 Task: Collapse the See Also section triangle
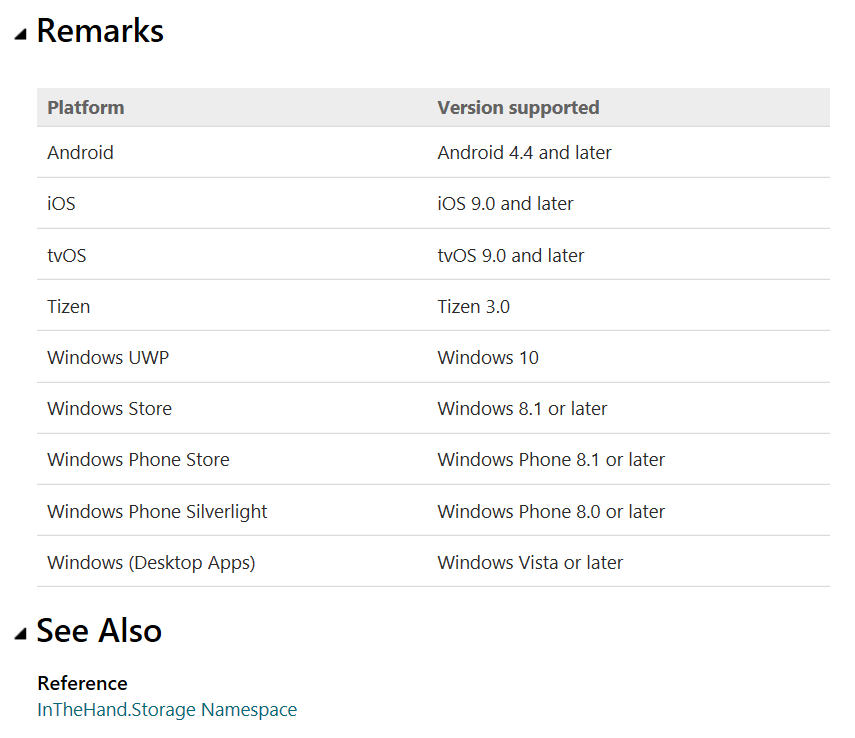(21, 633)
